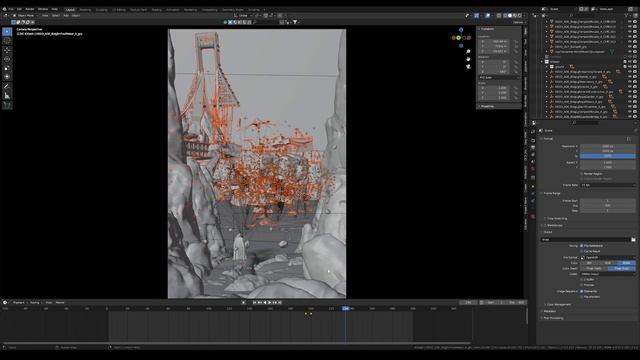The image size is (640, 360).
Task: Click the output file path field
Action: point(585,240)
